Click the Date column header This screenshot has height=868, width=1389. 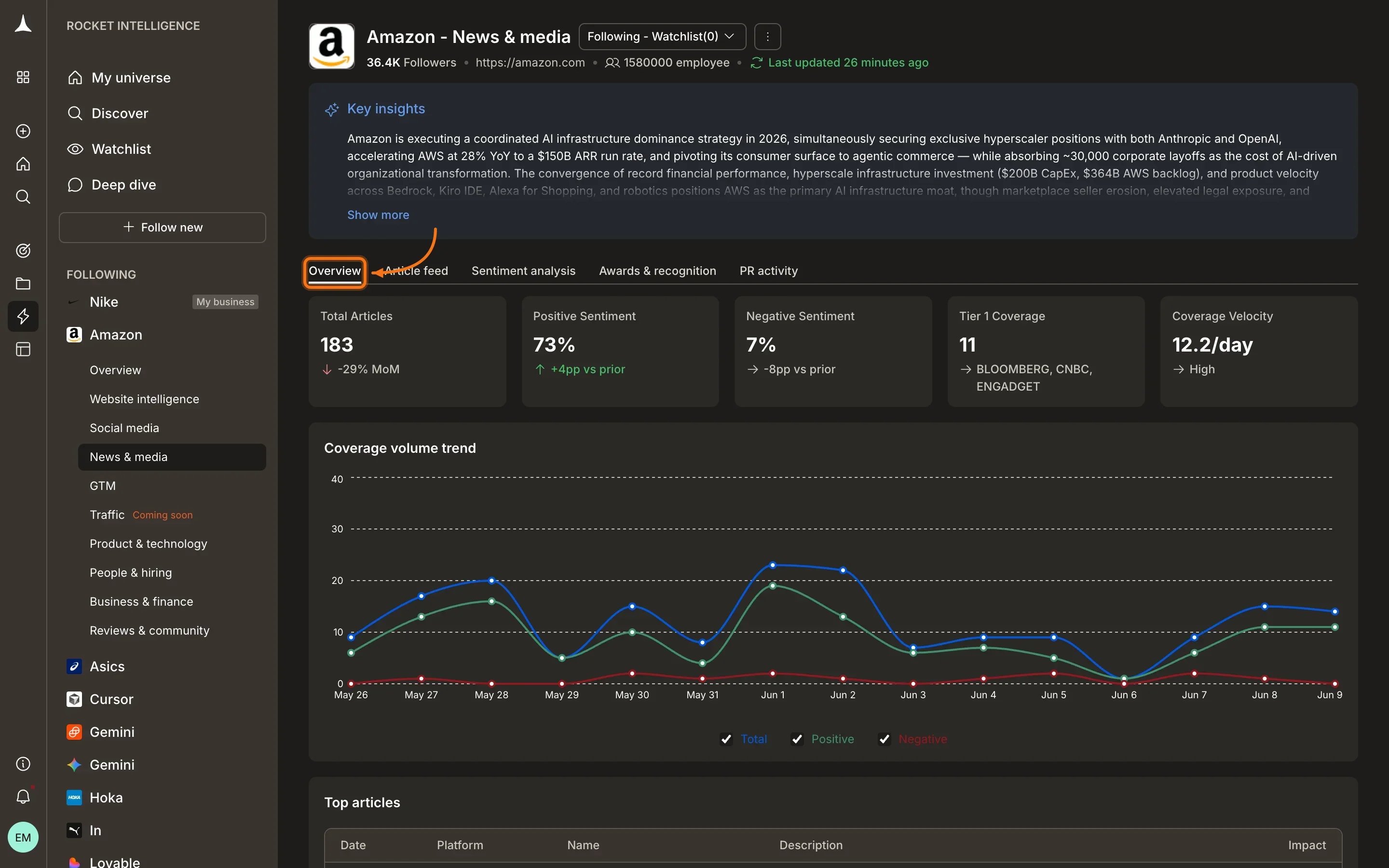pyautogui.click(x=353, y=845)
